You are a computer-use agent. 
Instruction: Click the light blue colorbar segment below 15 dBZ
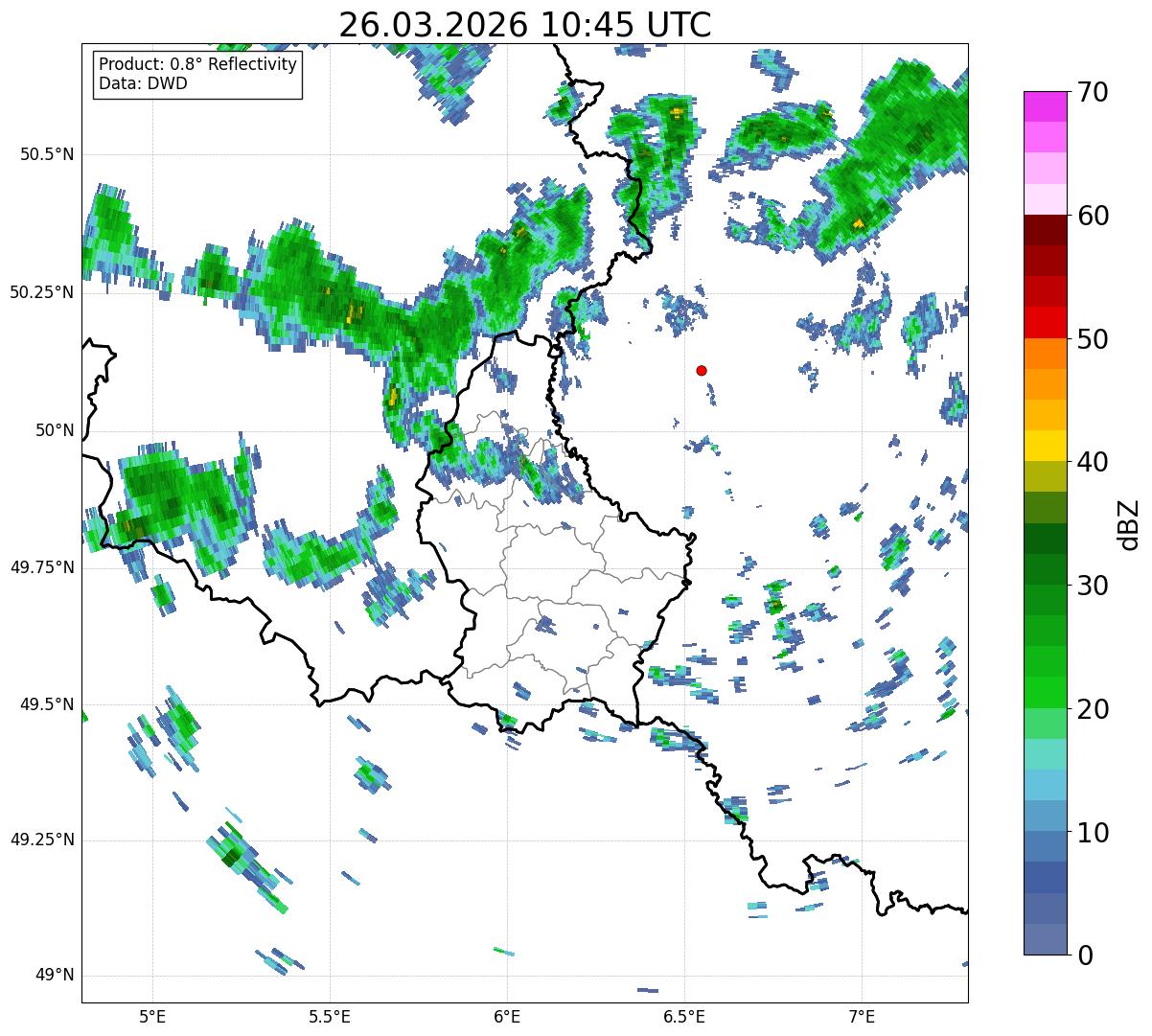click(1046, 785)
